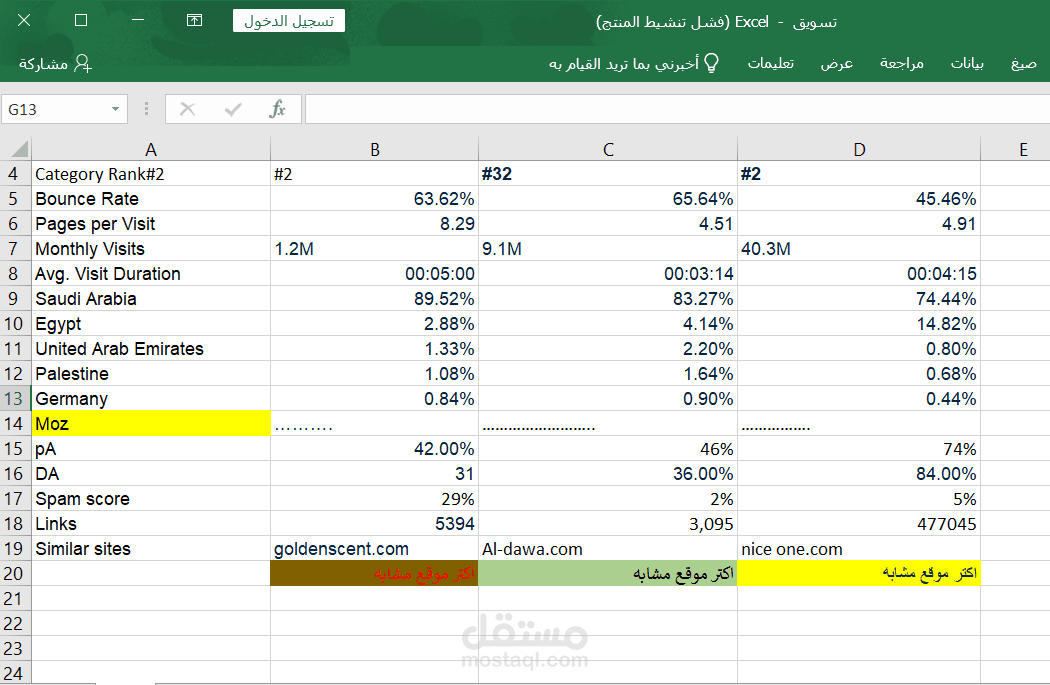The image size is (1050, 685).
Task: Click the Similar sites label cell
Action: (151, 549)
